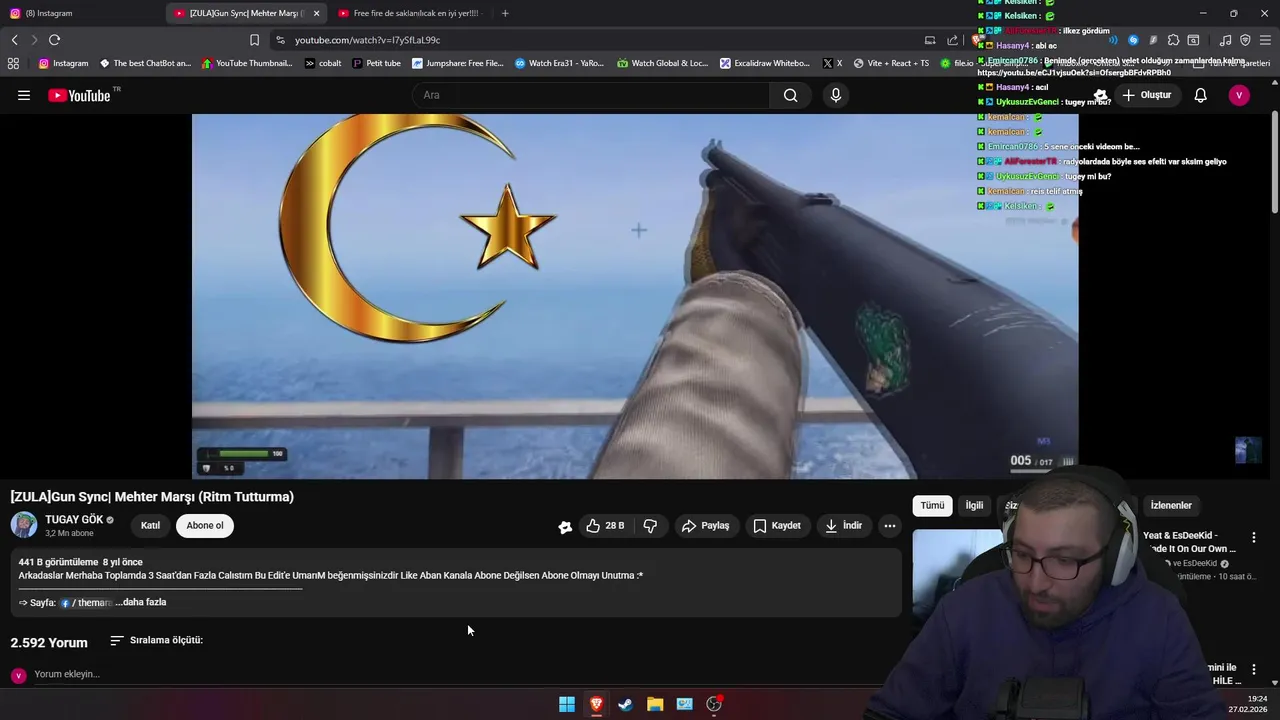Open site settings icon in address bar
Screen dimensions: 1280x720
[x=280, y=40]
